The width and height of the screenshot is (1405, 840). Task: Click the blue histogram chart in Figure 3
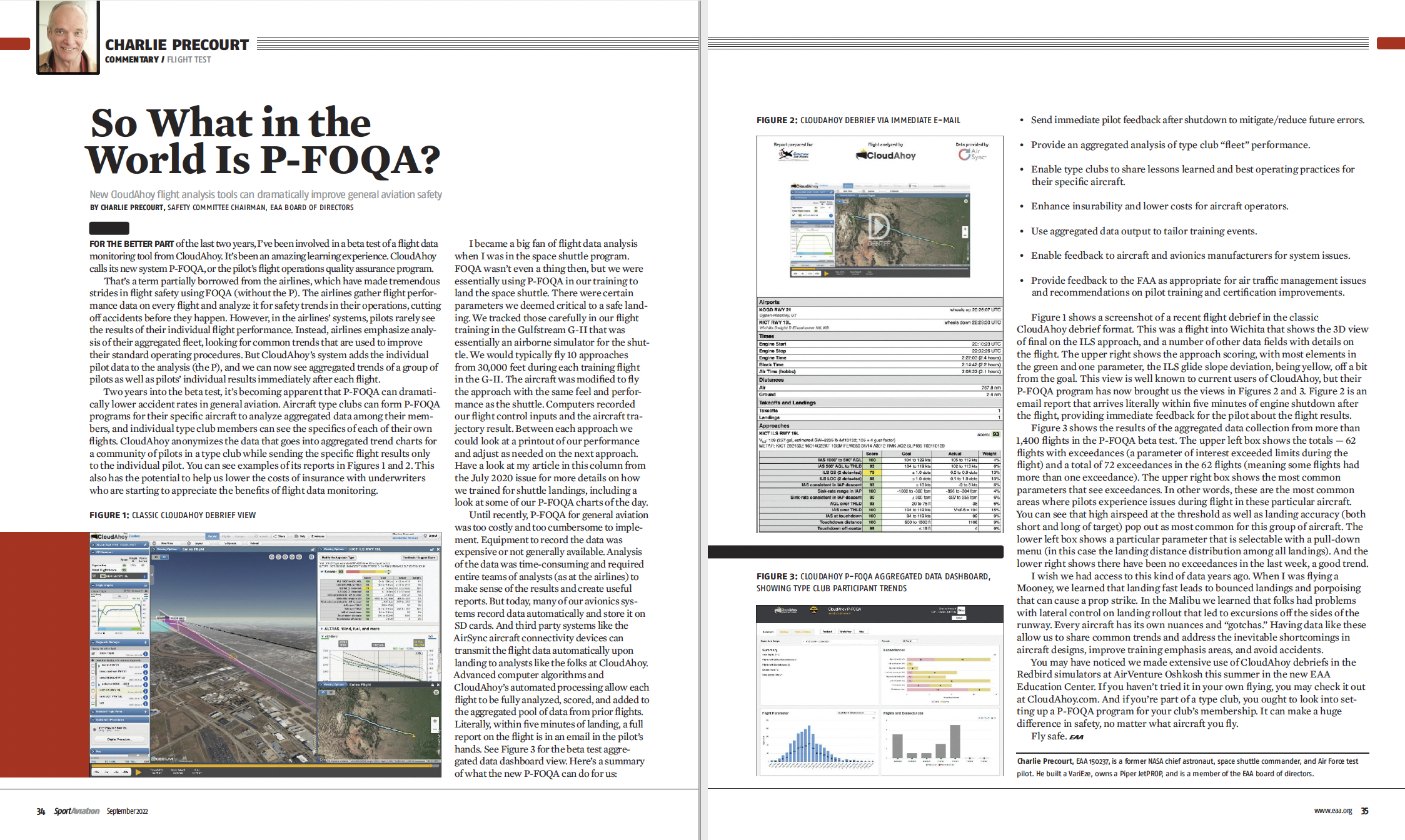coord(818,744)
